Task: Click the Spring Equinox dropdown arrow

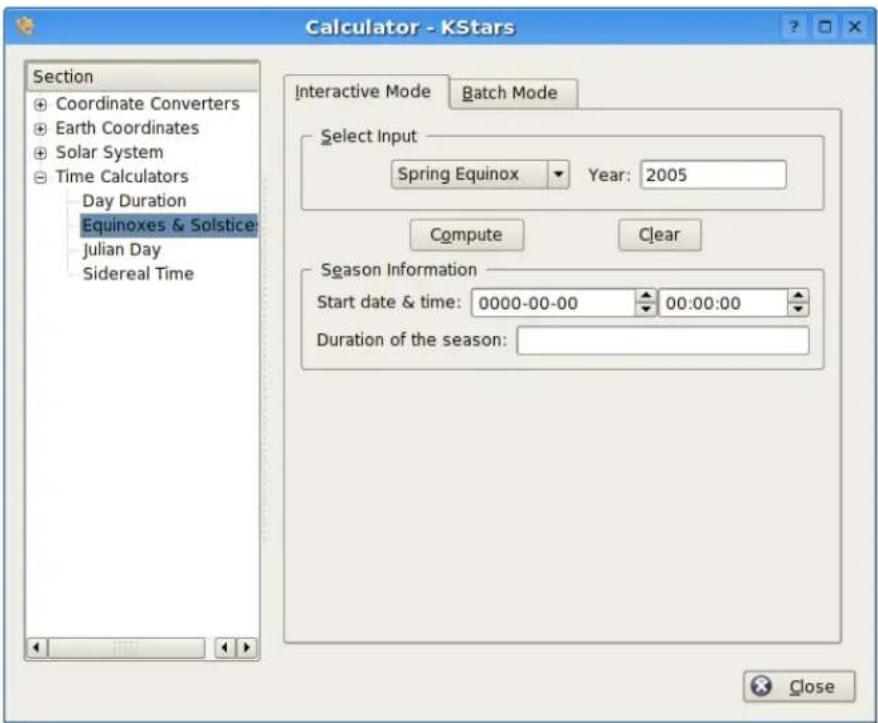Action: (558, 175)
